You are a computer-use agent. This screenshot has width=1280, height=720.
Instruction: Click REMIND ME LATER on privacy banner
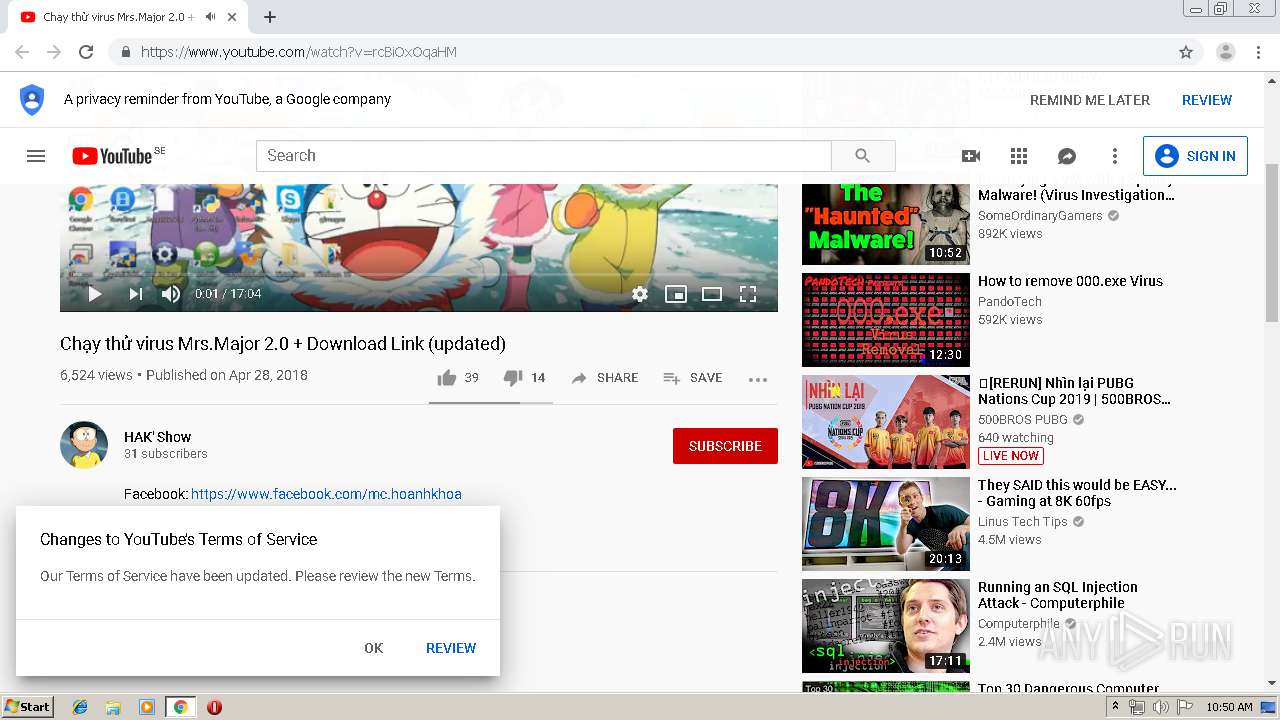point(1090,100)
